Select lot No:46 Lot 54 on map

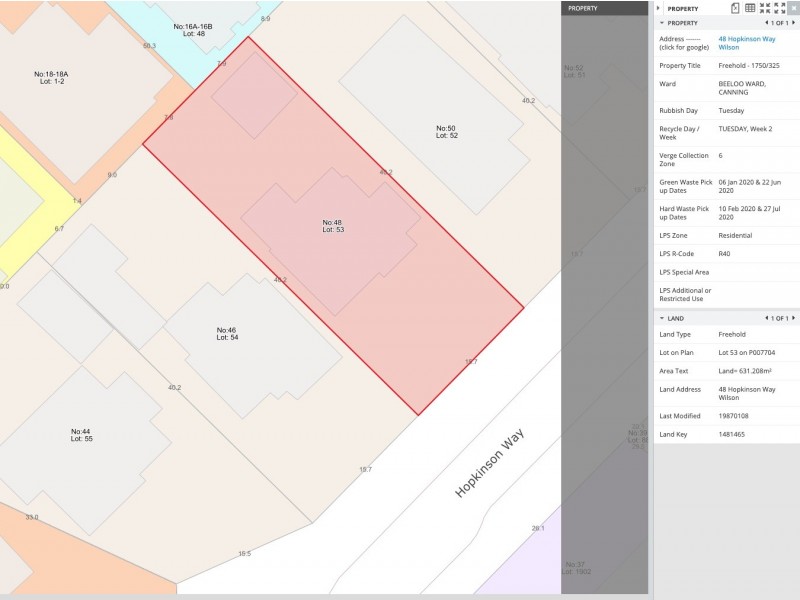click(x=227, y=333)
